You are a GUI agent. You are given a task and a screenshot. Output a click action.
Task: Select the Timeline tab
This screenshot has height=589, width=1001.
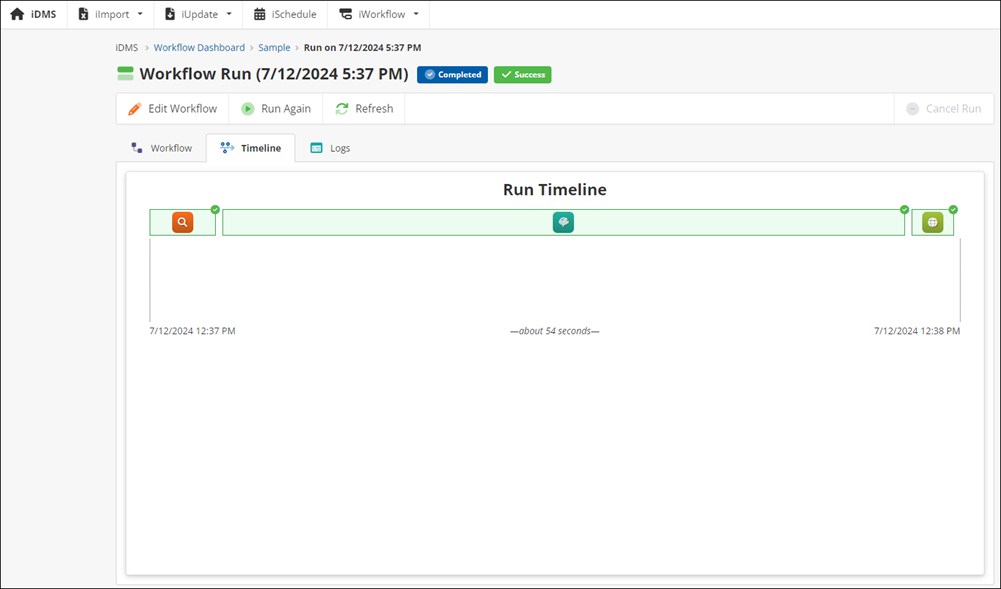[x=251, y=148]
